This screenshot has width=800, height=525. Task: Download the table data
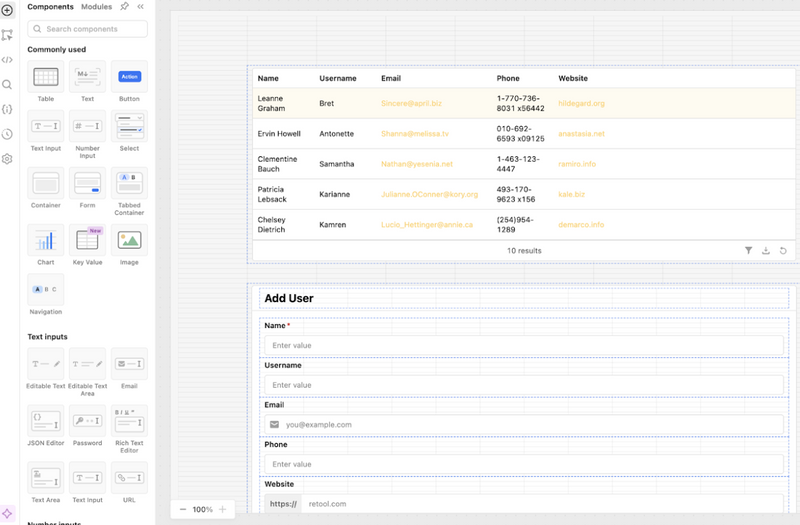[x=766, y=251]
